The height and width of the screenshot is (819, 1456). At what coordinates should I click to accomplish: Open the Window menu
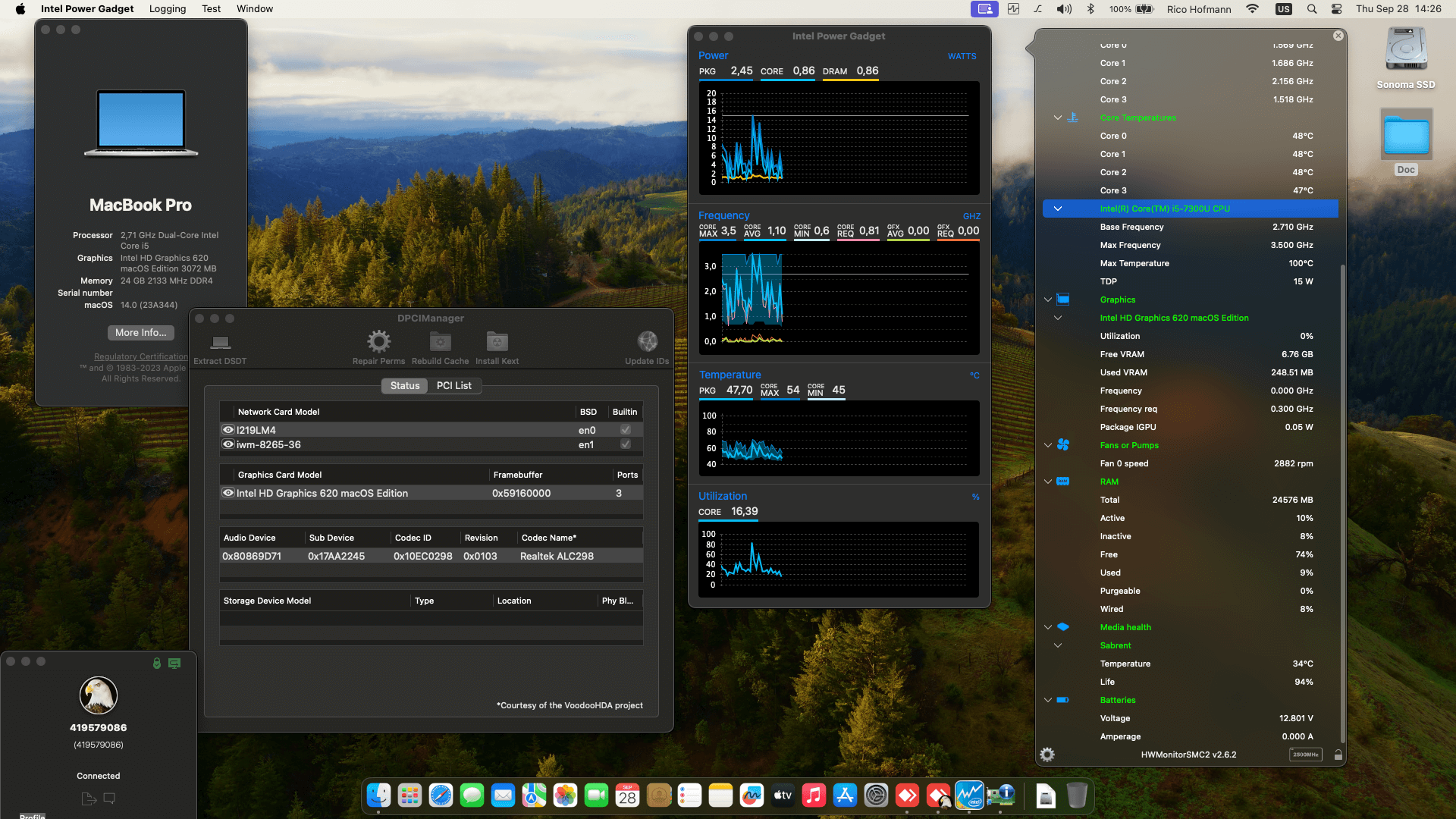(x=255, y=9)
